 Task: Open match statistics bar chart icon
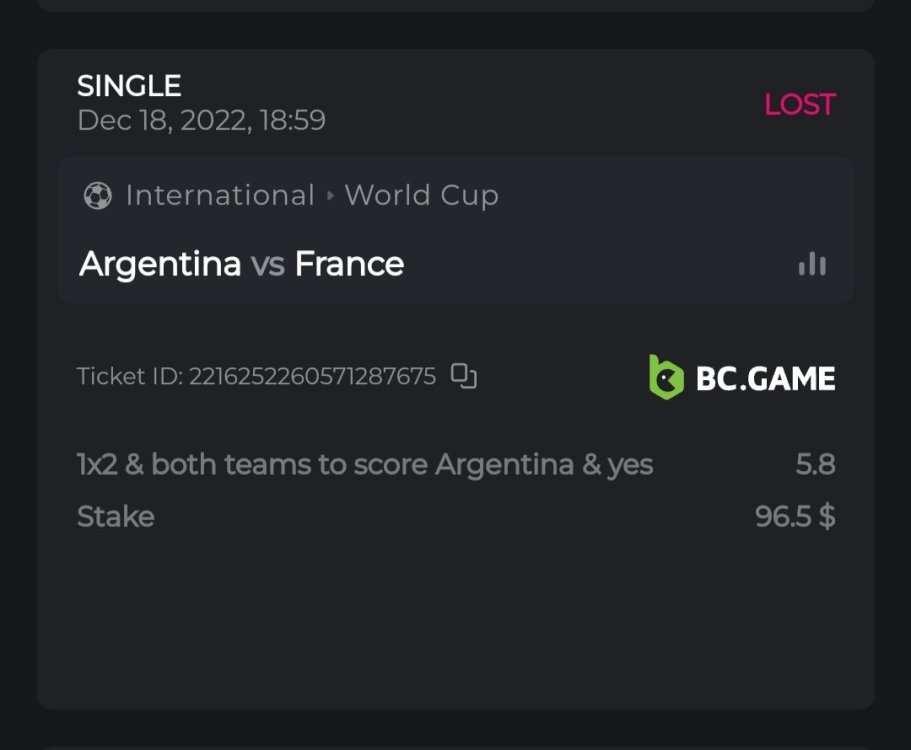[x=812, y=264]
